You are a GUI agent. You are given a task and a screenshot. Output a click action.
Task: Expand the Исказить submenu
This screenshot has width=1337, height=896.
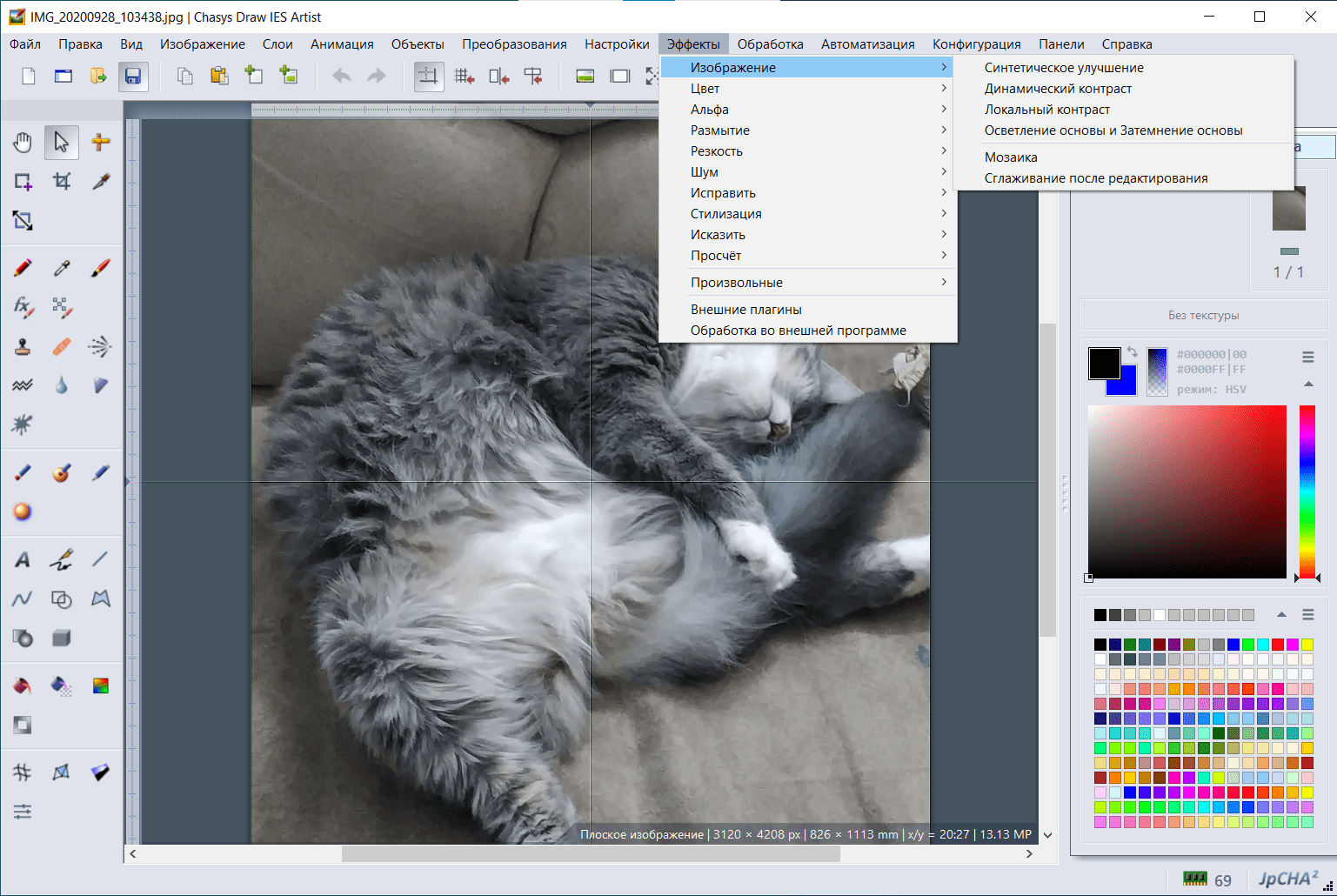[807, 235]
